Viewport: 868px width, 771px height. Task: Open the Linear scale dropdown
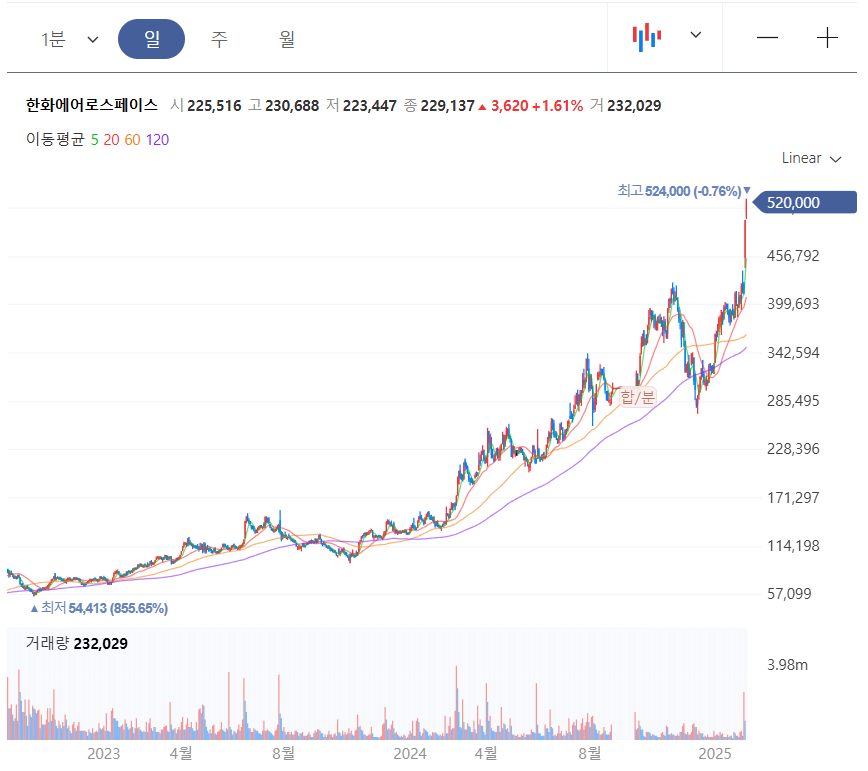click(x=811, y=158)
